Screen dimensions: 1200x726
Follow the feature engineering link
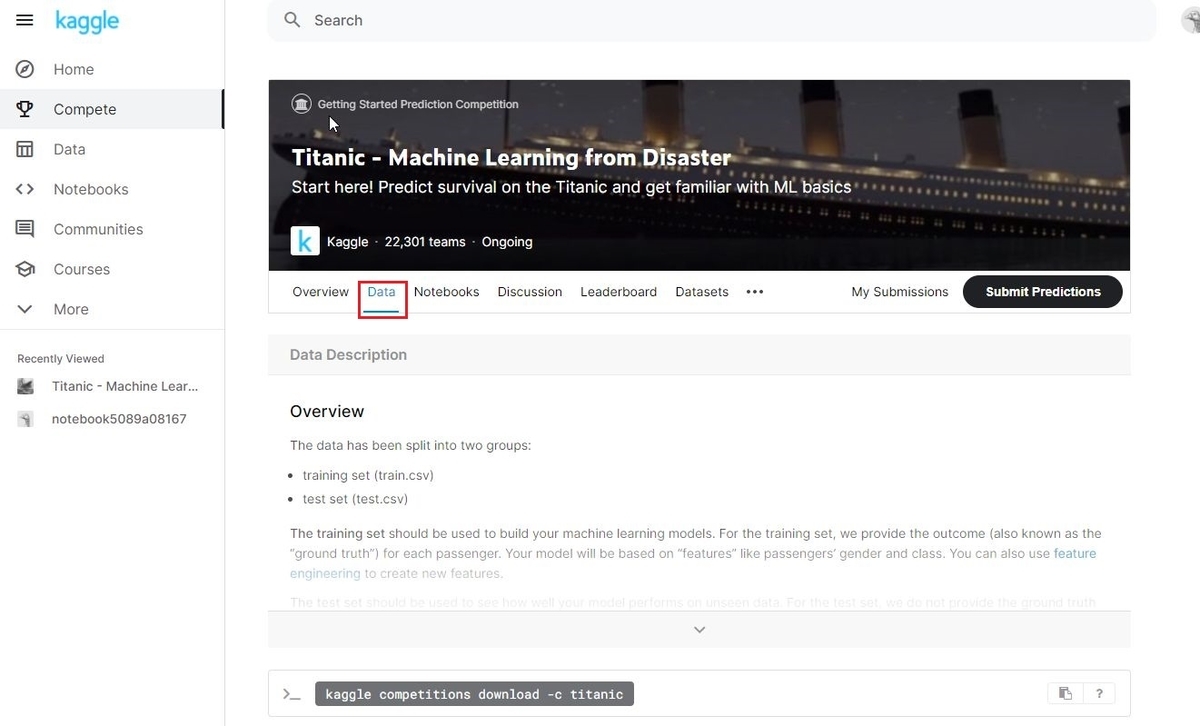click(x=693, y=563)
